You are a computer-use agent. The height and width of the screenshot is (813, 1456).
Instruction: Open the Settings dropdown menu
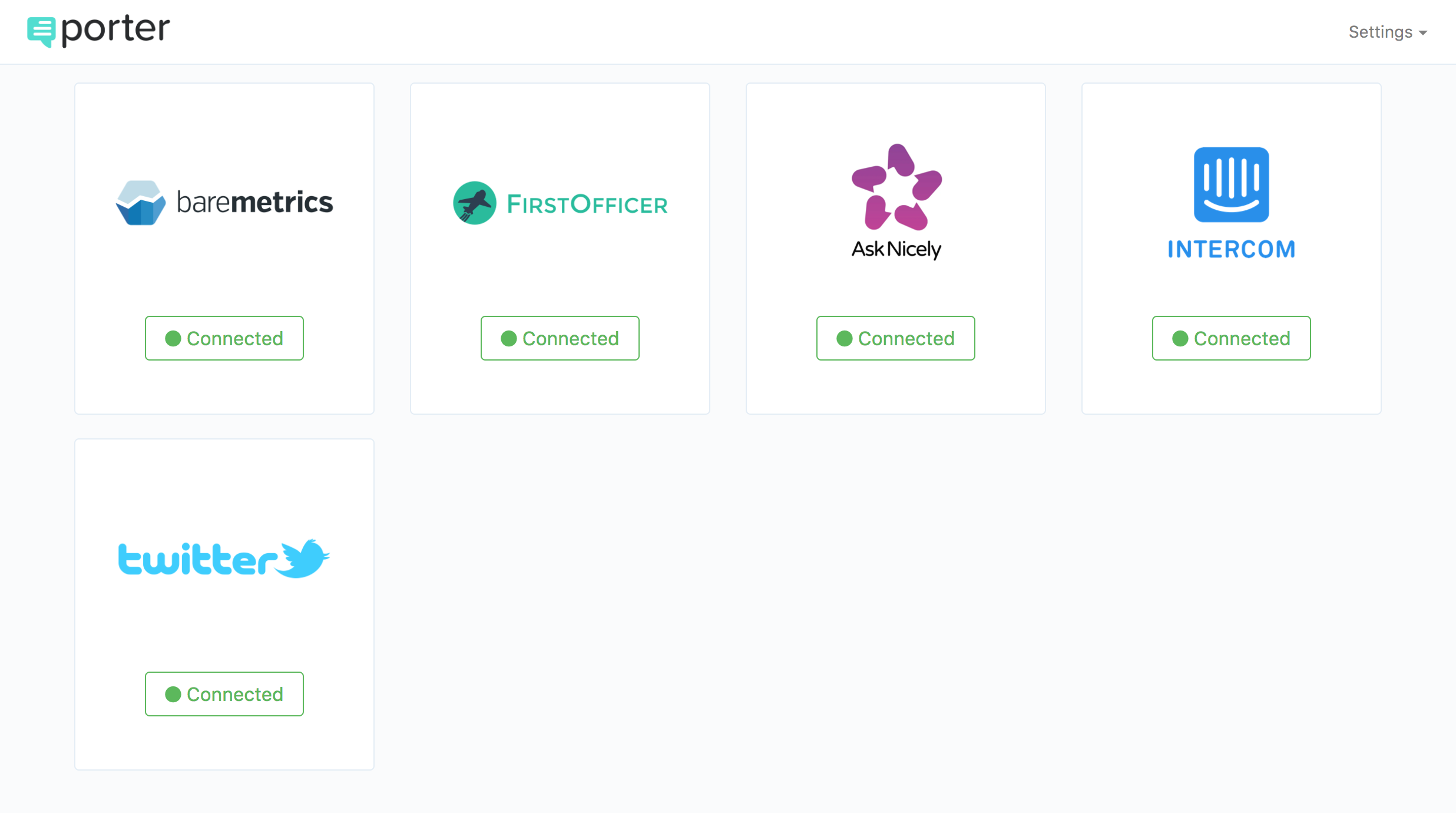(1388, 32)
